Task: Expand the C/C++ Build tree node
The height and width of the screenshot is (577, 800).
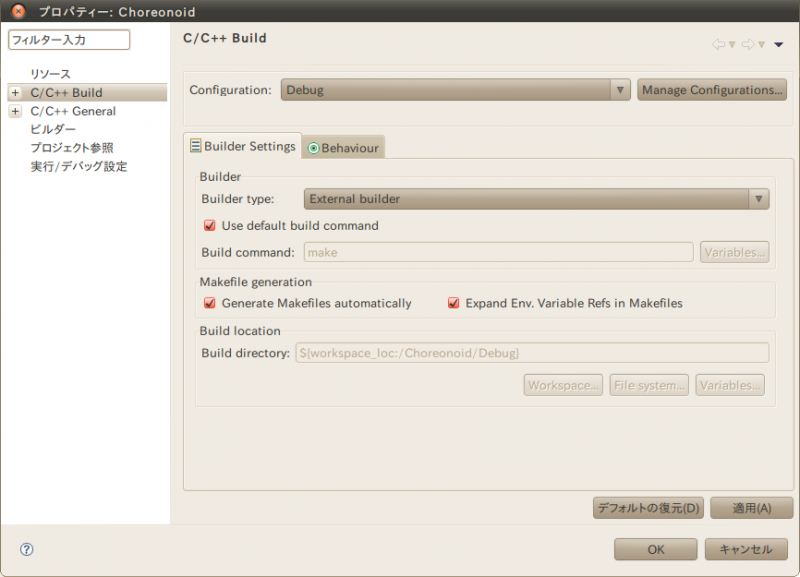Action: coord(15,93)
